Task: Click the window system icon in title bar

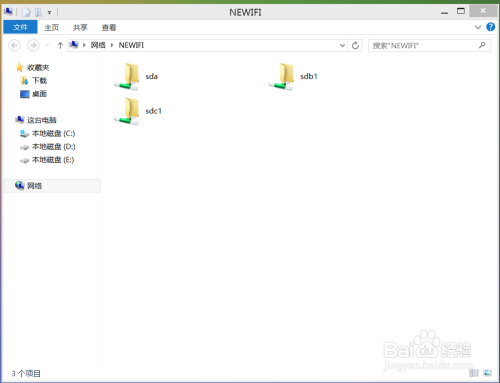Action: point(8,12)
